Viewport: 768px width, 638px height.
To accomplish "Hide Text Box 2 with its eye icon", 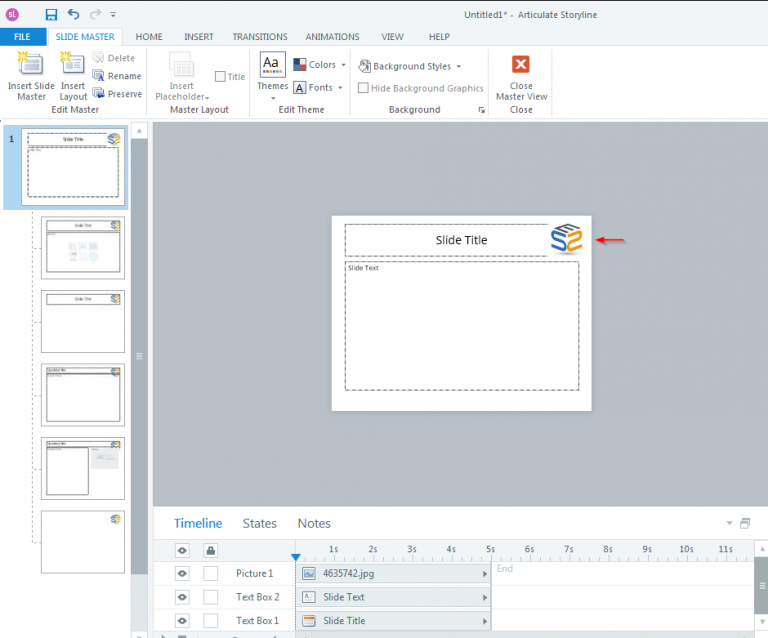I will click(182, 597).
